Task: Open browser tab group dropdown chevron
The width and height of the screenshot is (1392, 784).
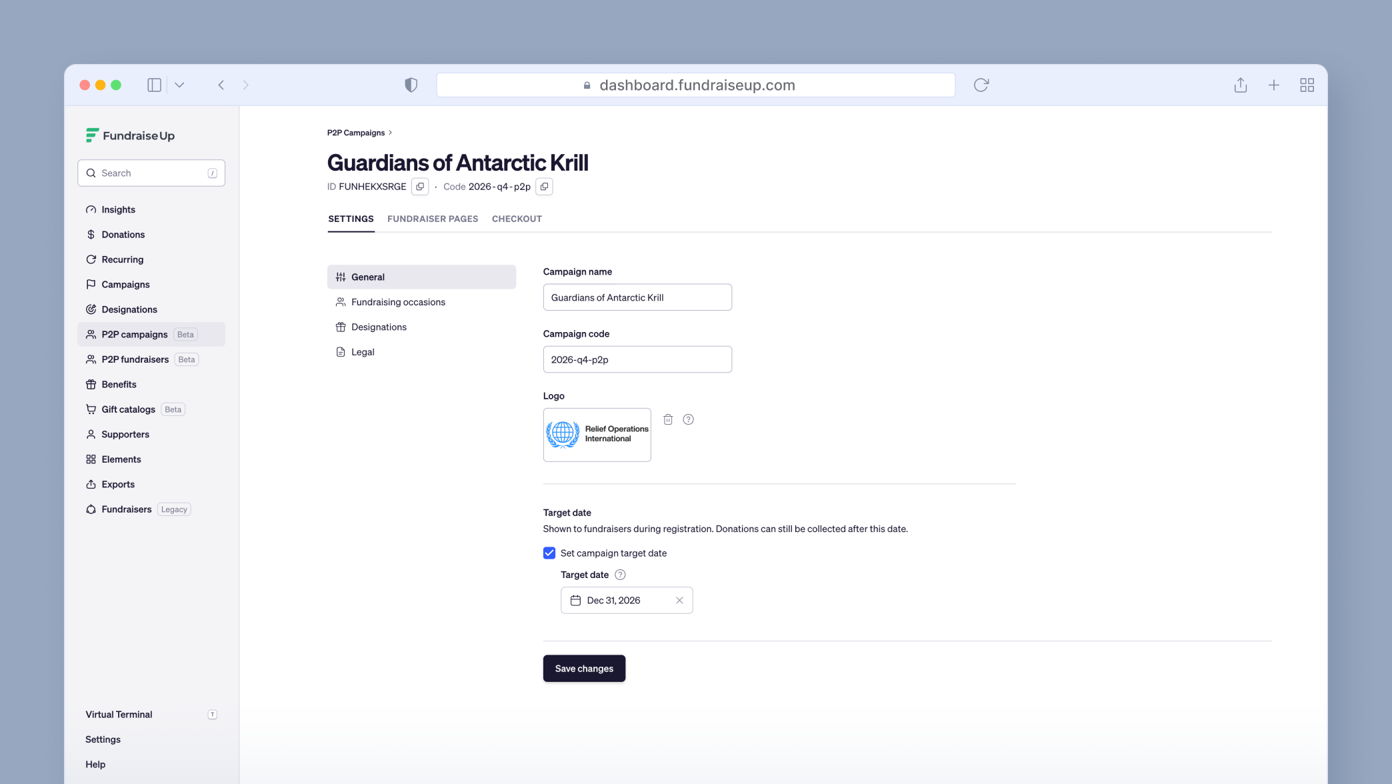Action: (x=179, y=85)
